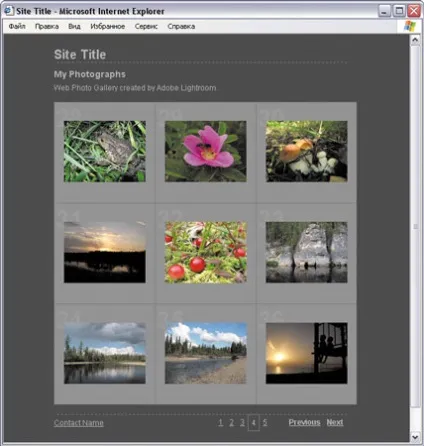The height and width of the screenshot is (446, 424).
Task: Open the toad in grass thumbnail
Action: click(105, 151)
